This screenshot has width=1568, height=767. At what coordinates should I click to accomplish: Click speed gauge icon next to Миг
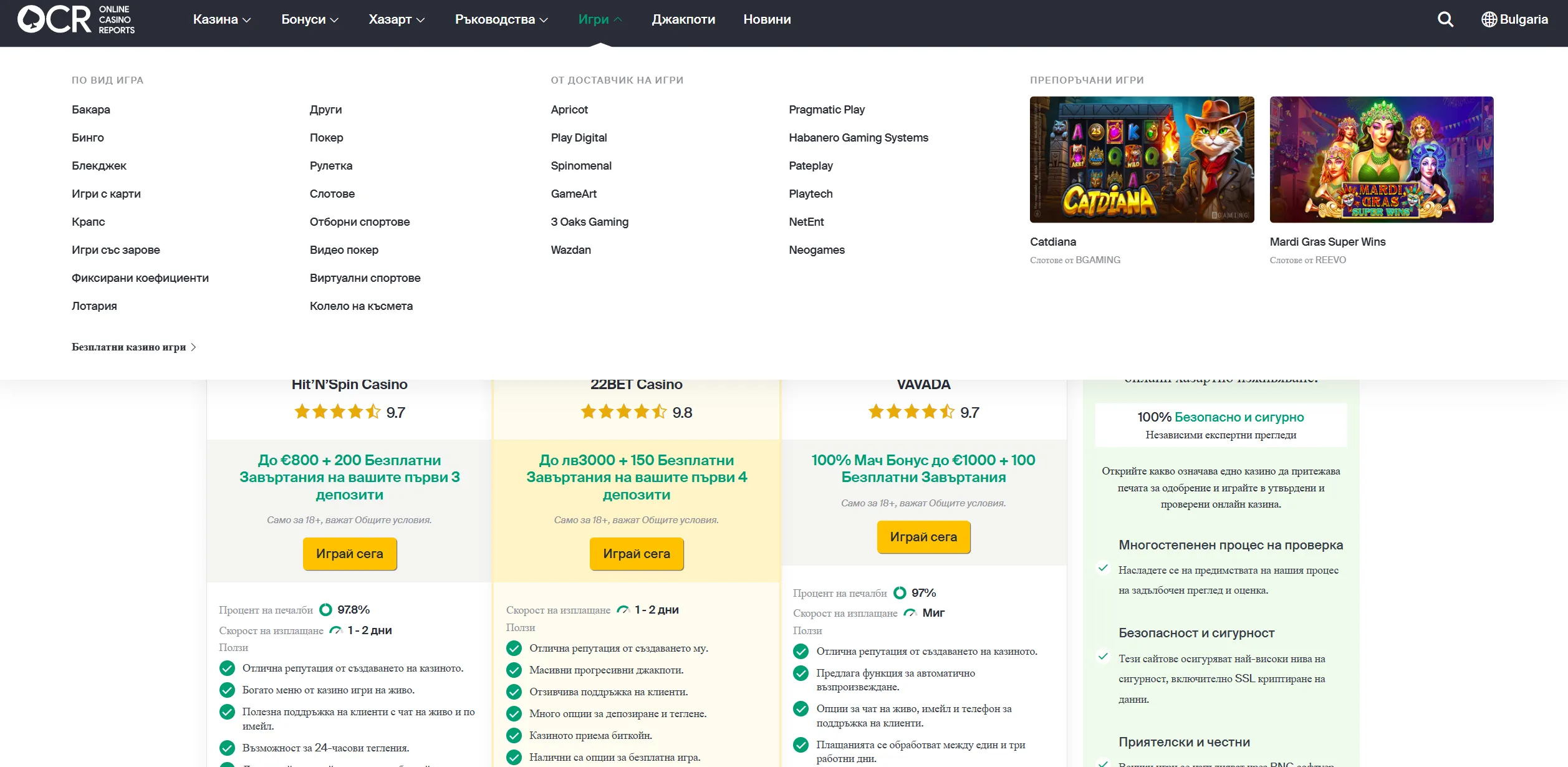(x=910, y=613)
